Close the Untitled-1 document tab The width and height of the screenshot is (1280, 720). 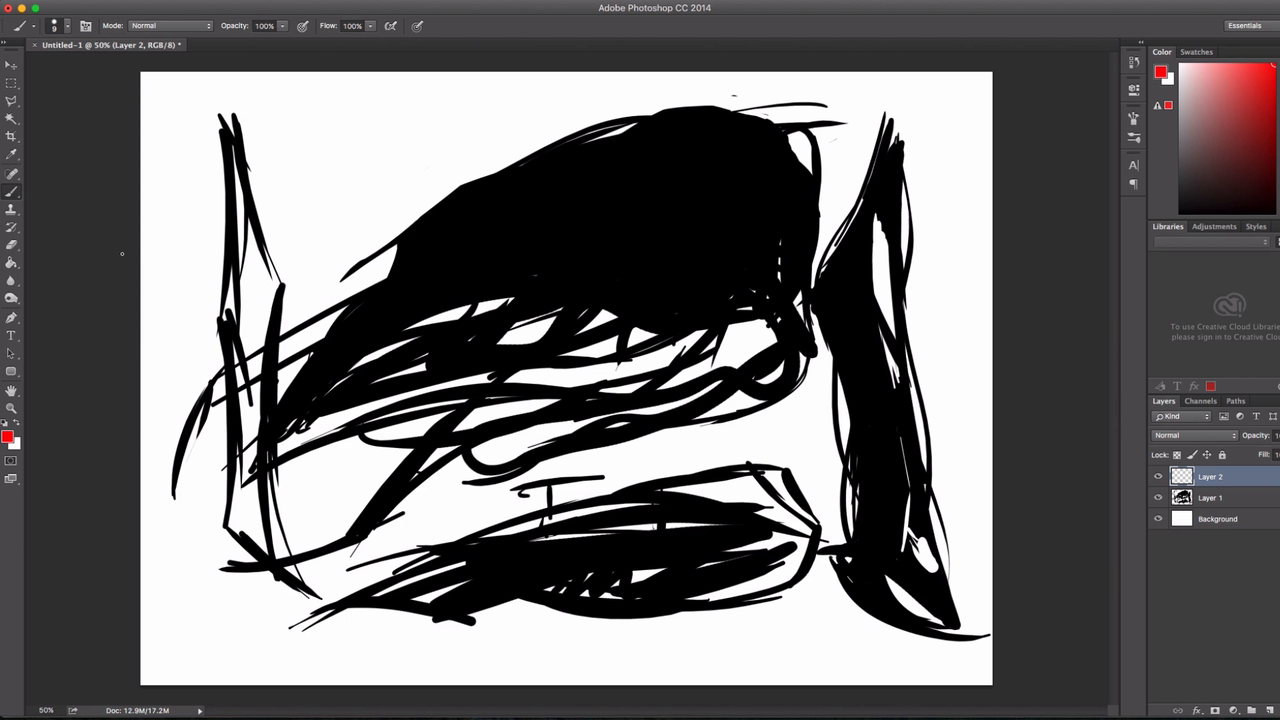pyautogui.click(x=35, y=45)
